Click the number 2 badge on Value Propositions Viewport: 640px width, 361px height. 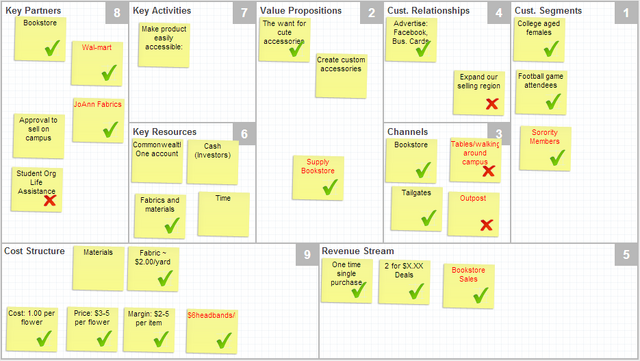(x=371, y=13)
